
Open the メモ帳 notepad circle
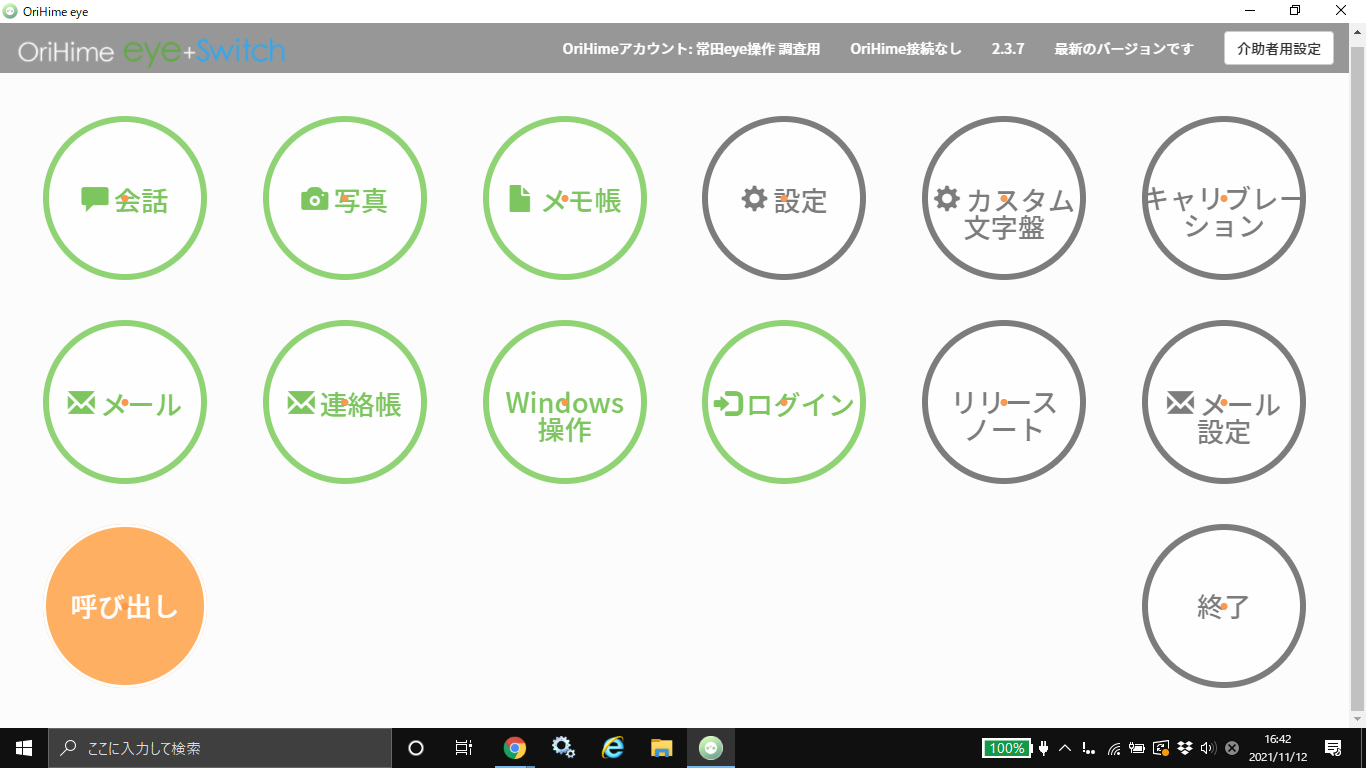point(565,199)
